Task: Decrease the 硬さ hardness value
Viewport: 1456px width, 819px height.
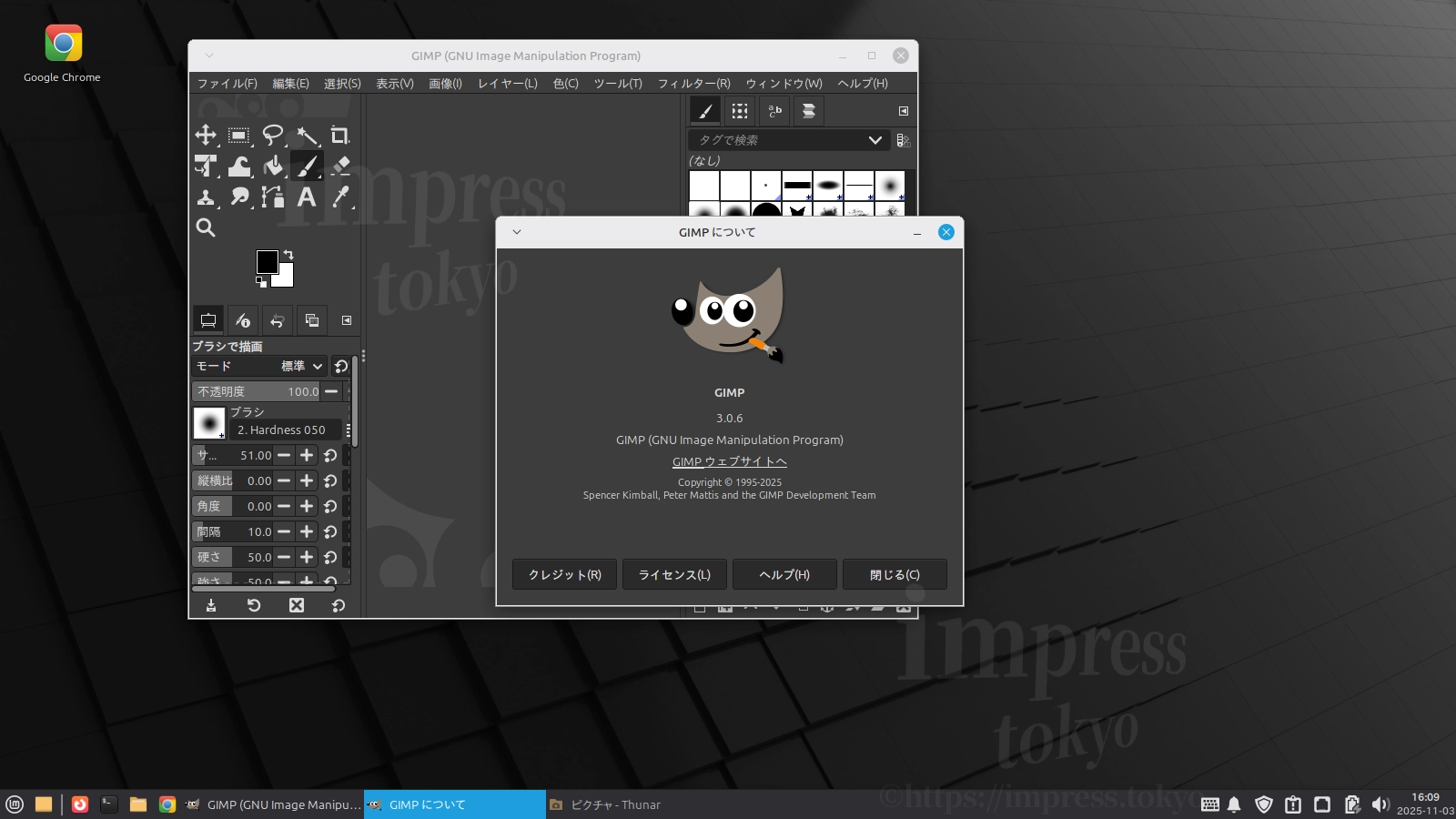Action: tap(284, 557)
